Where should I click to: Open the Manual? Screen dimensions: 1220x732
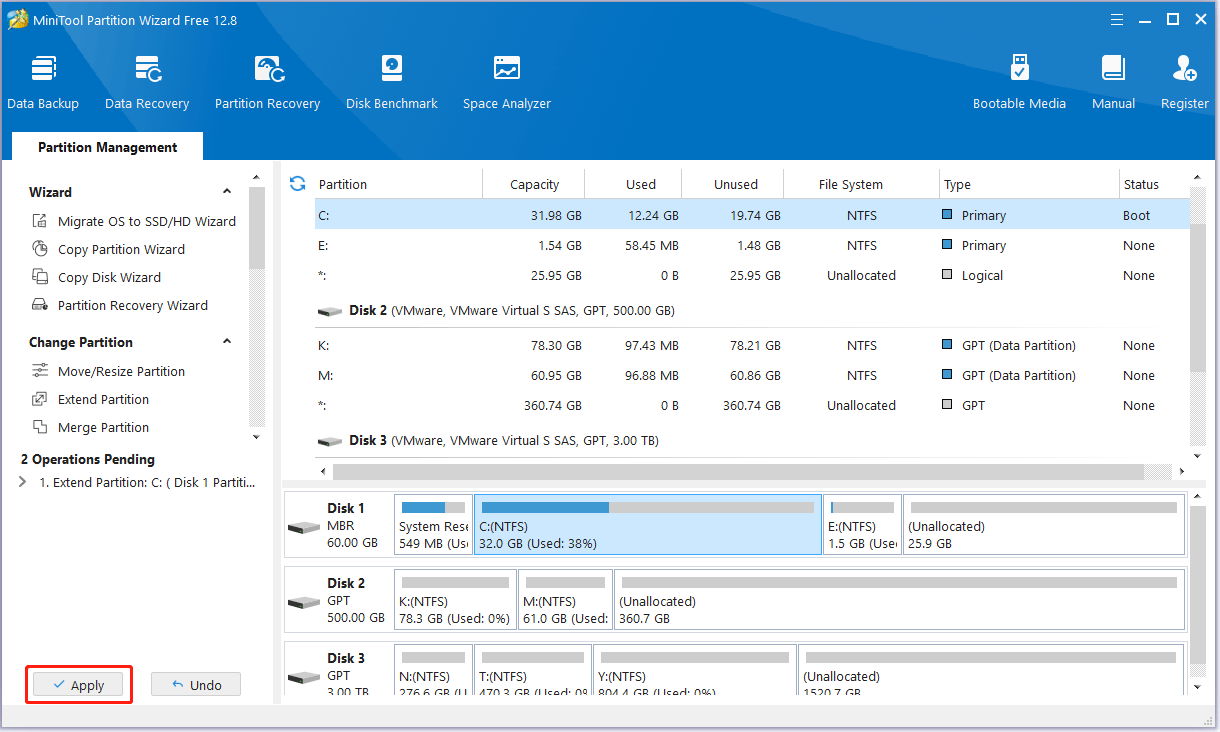[1113, 83]
